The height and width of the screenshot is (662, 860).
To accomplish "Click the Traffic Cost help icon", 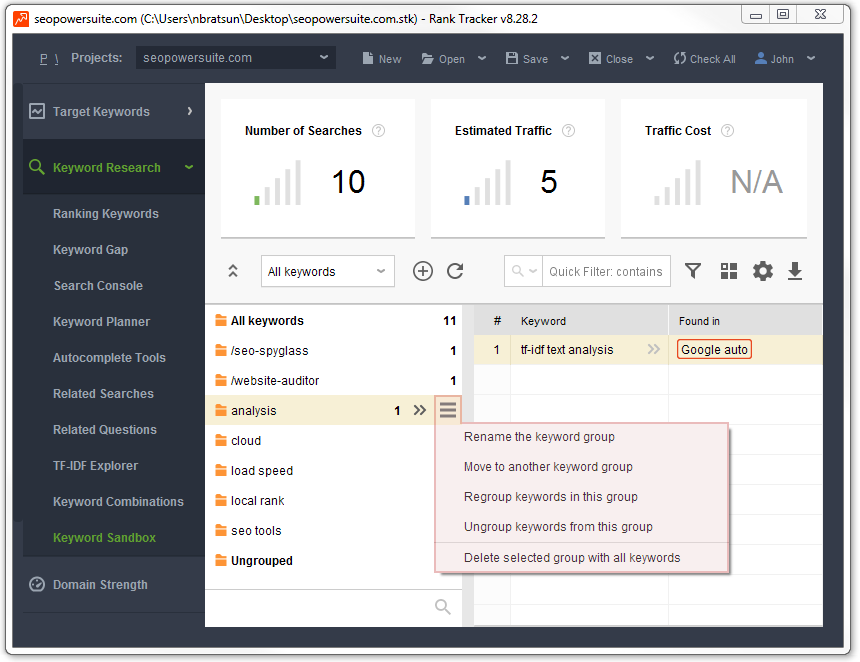I will coord(727,131).
